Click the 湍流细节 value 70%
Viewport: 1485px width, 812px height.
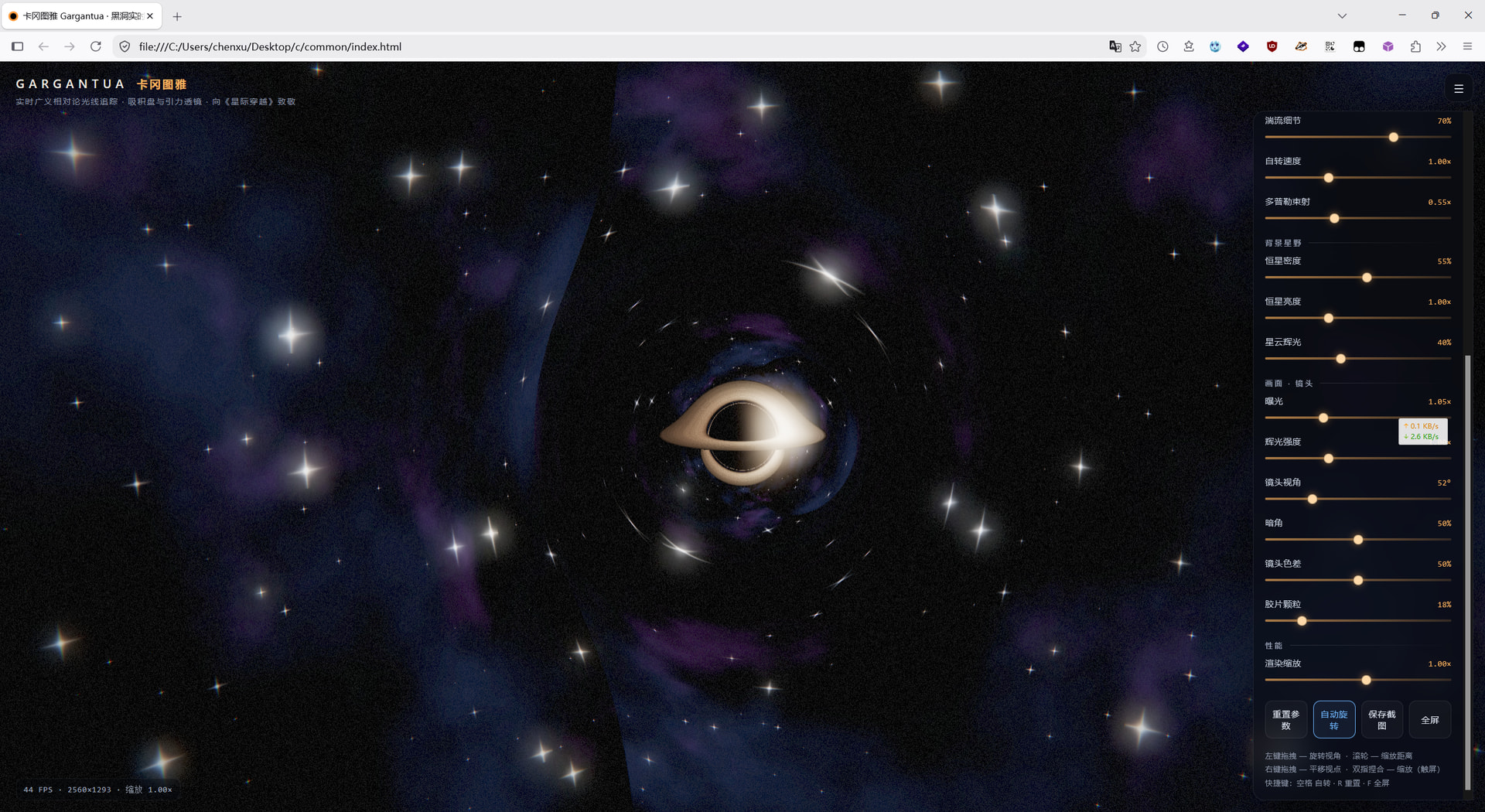(1444, 121)
